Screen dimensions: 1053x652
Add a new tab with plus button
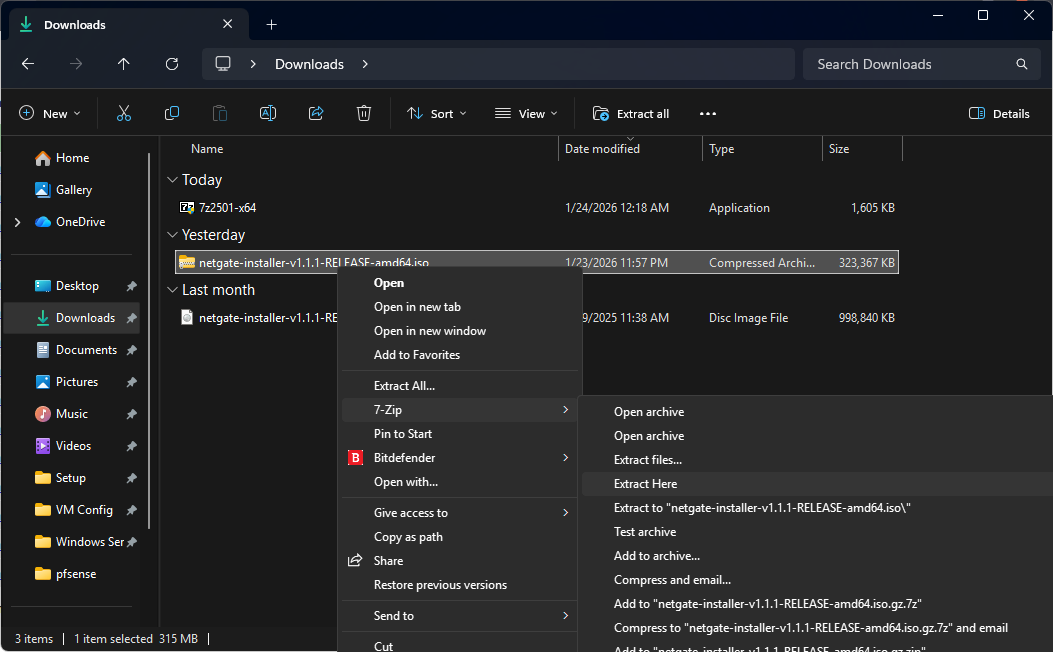pyautogui.click(x=271, y=24)
